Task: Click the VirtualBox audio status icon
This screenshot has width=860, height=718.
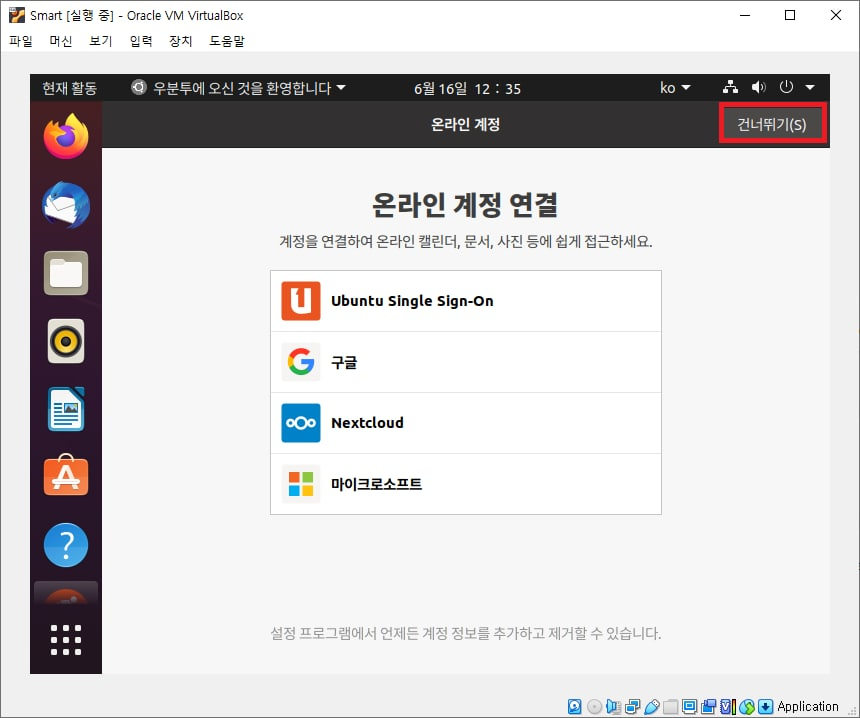Action: (x=613, y=706)
